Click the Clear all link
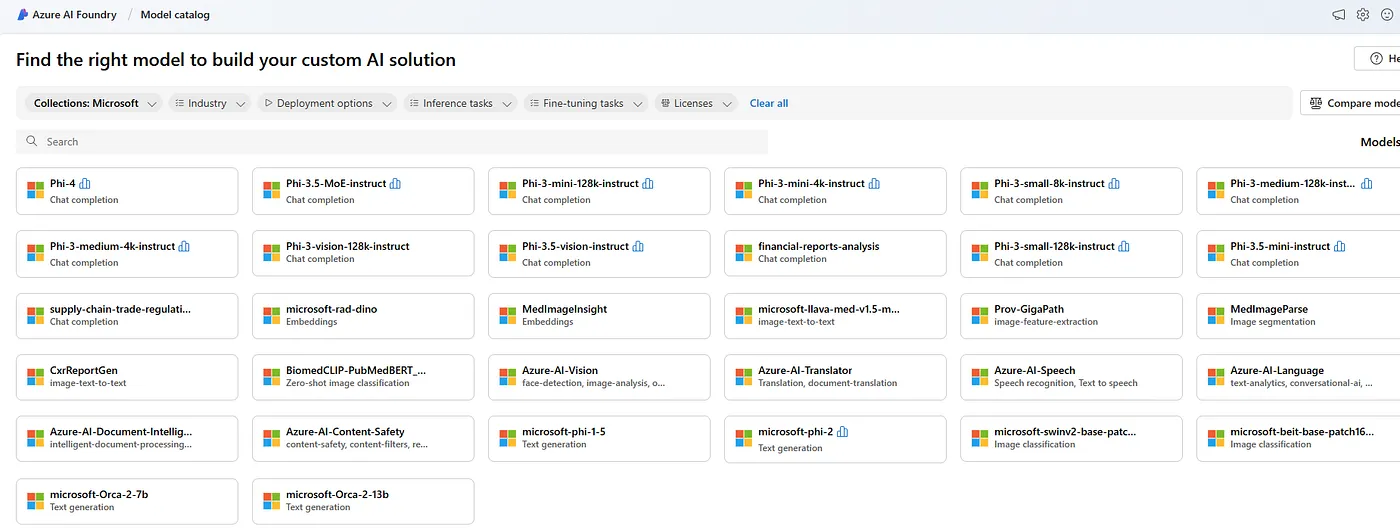1400x530 pixels. click(769, 103)
